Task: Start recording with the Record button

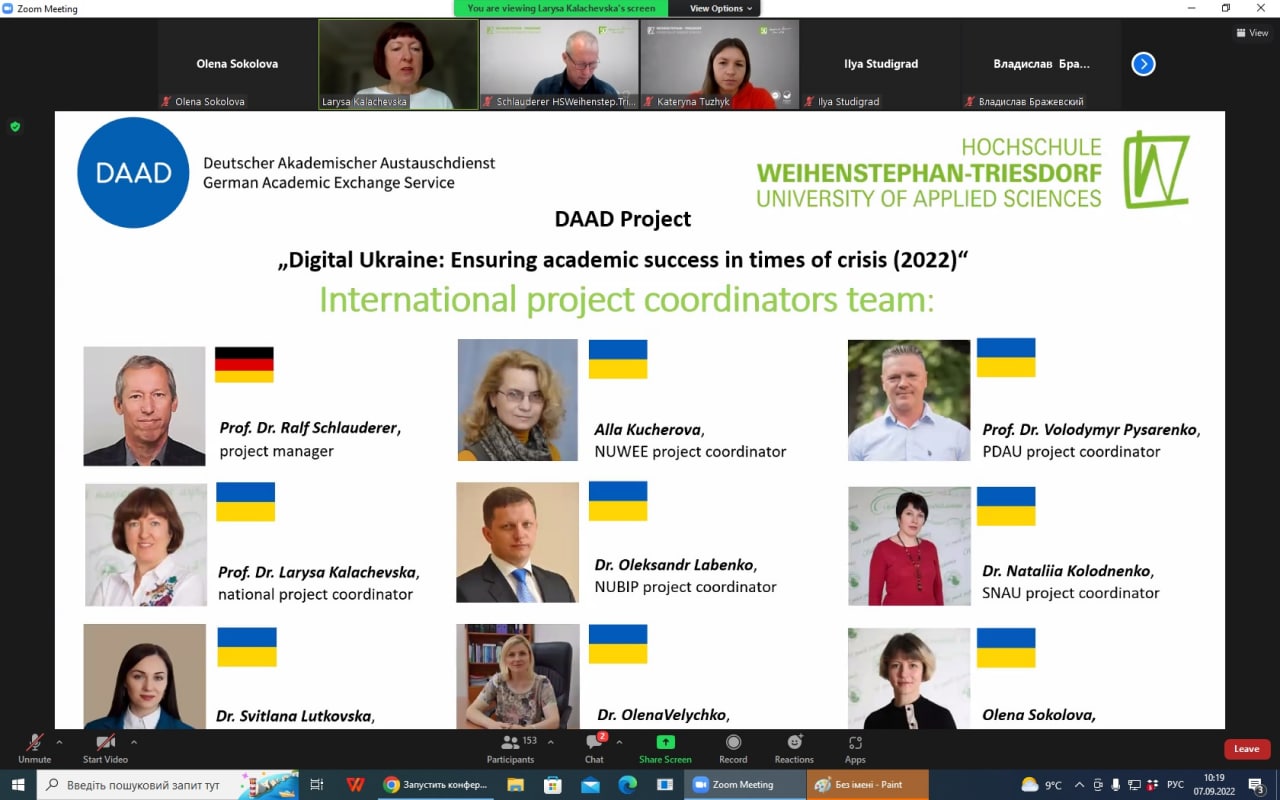Action: coord(733,748)
